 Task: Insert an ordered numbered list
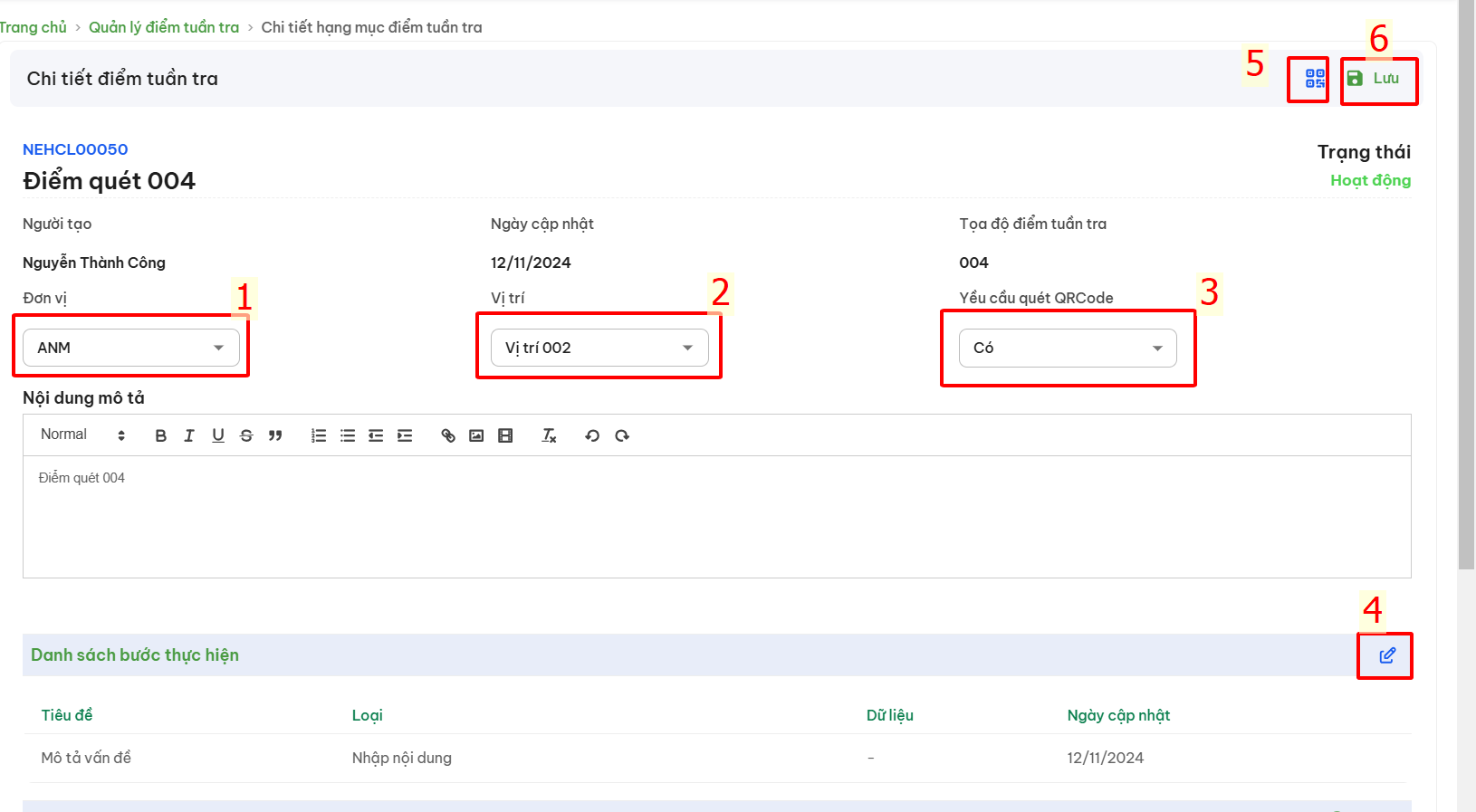pyautogui.click(x=319, y=435)
